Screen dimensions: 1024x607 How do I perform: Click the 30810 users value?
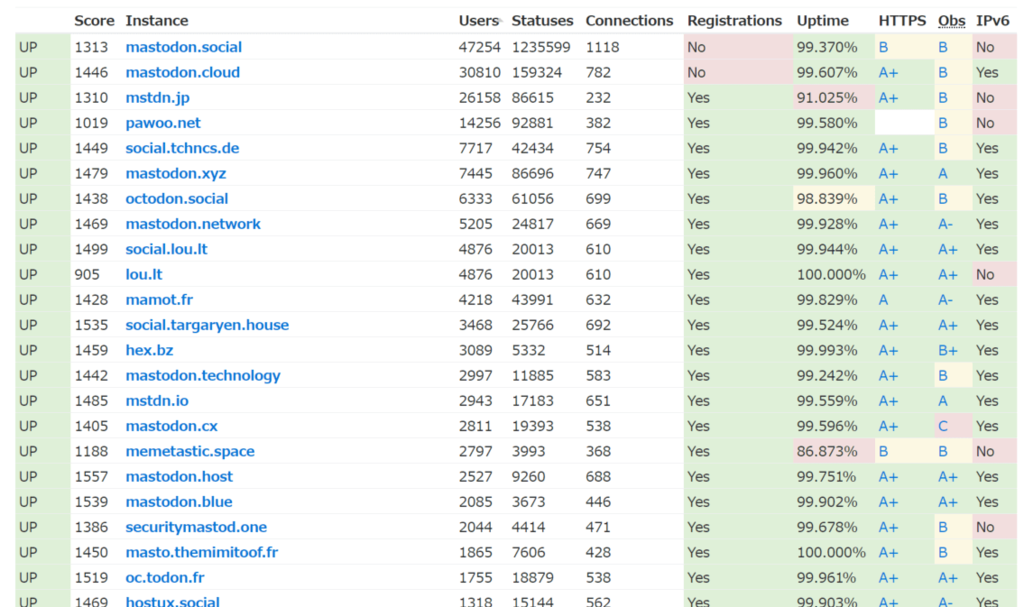pos(479,73)
